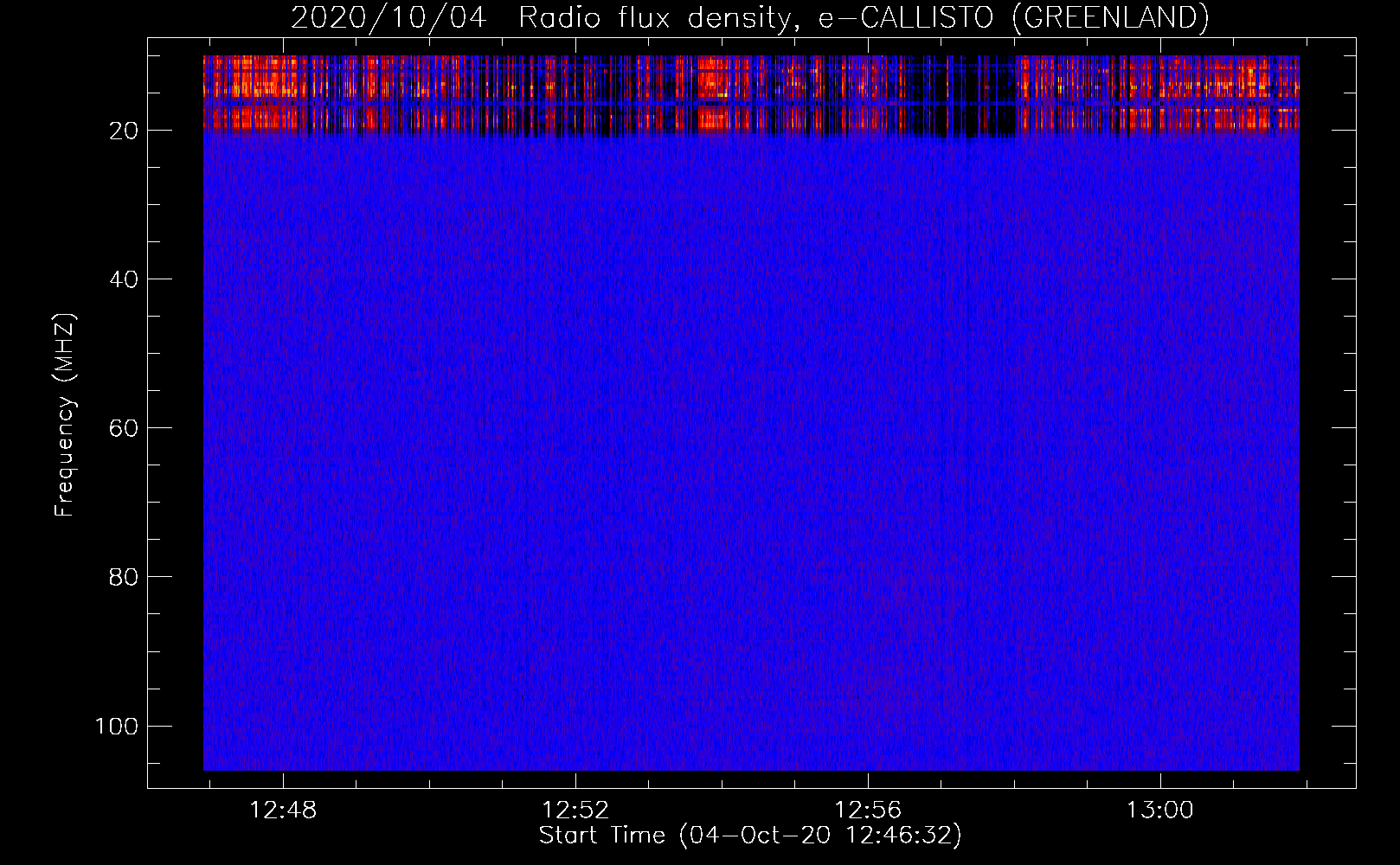Click the '12:52' time tick label
The image size is (1400, 865).
575,811
